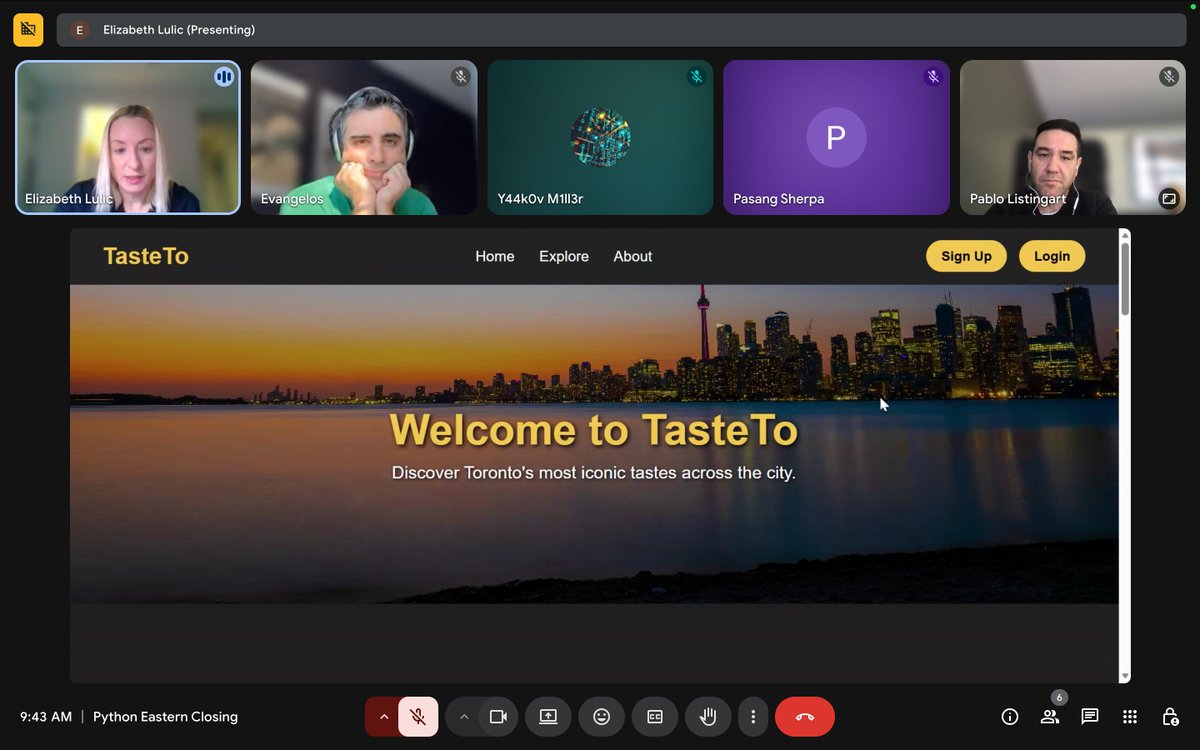Expand video settings chevron beside camera
Screen dimensions: 1200x750
[x=463, y=716]
